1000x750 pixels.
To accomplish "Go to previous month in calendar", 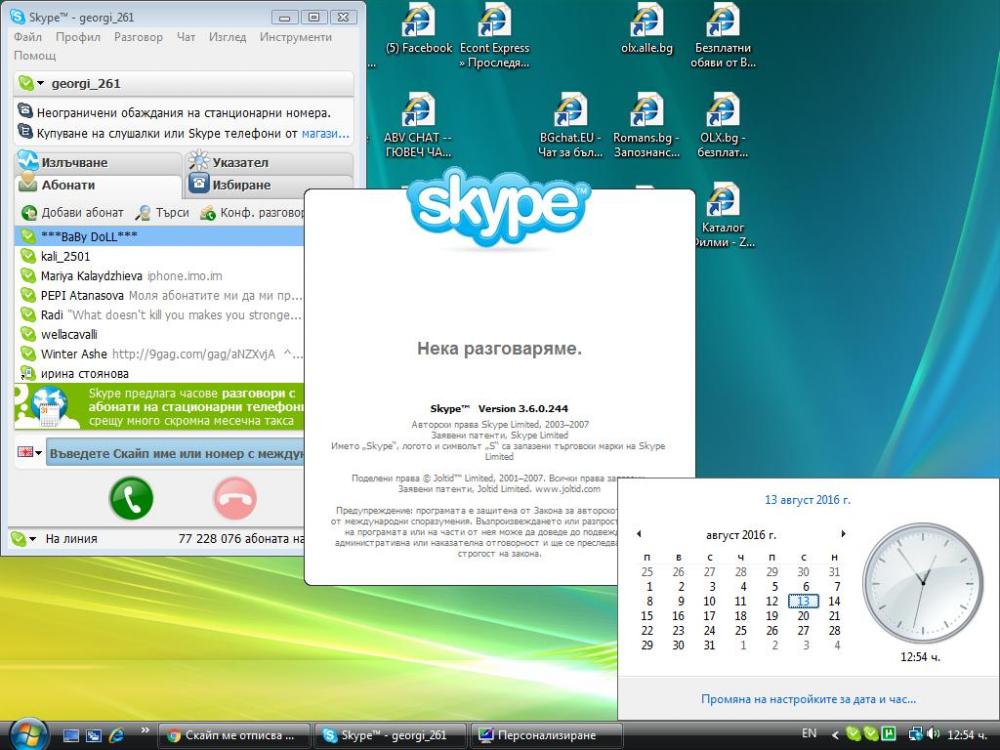I will point(639,534).
